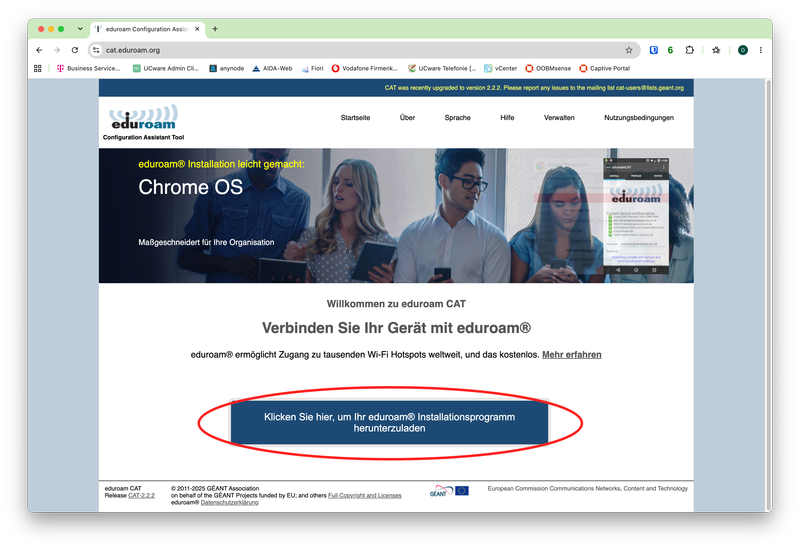The image size is (800, 549).
Task: Open the Vodafone Firmenk bookmark
Action: pyautogui.click(x=364, y=68)
